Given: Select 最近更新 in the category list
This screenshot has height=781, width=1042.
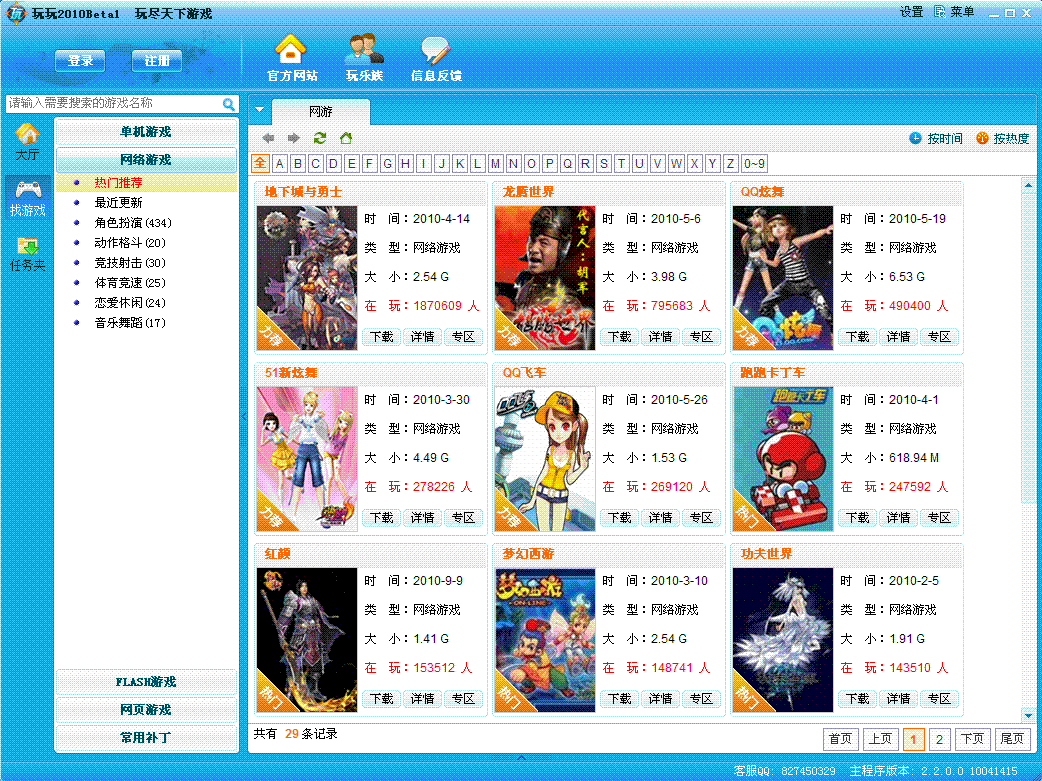Looking at the screenshot, I should pyautogui.click(x=118, y=203).
